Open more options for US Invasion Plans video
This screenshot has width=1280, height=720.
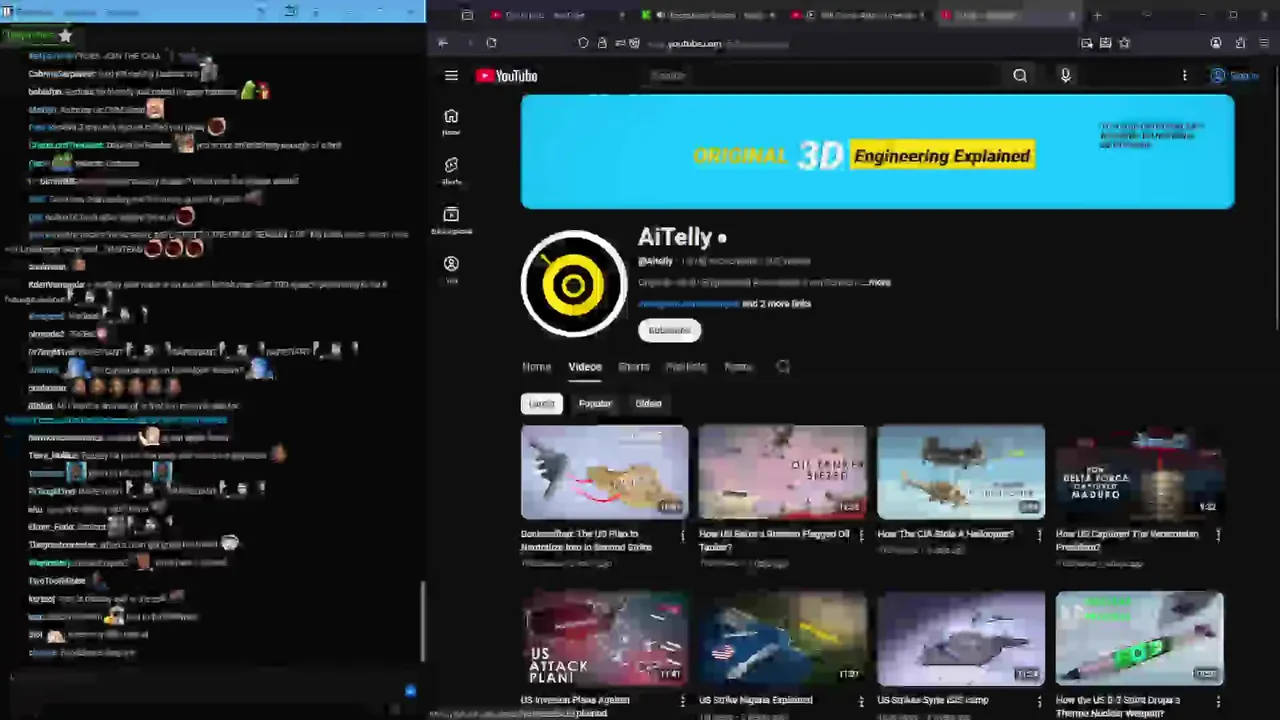[683, 702]
